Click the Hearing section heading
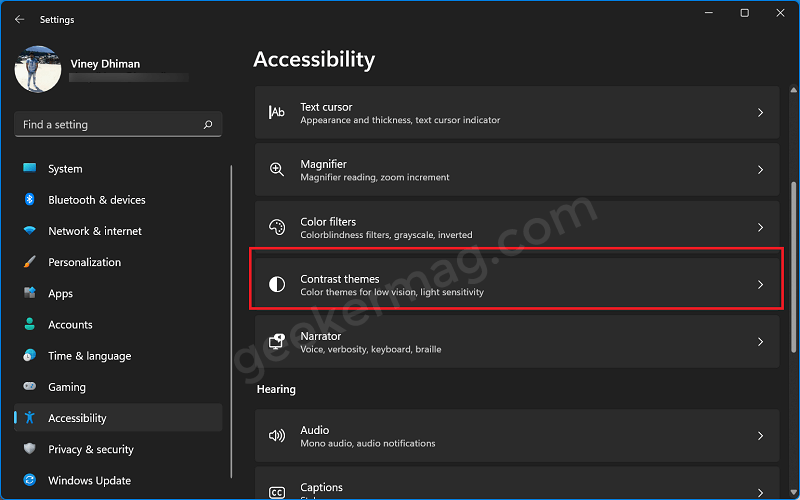The height and width of the screenshot is (500, 800). pyautogui.click(x=276, y=389)
